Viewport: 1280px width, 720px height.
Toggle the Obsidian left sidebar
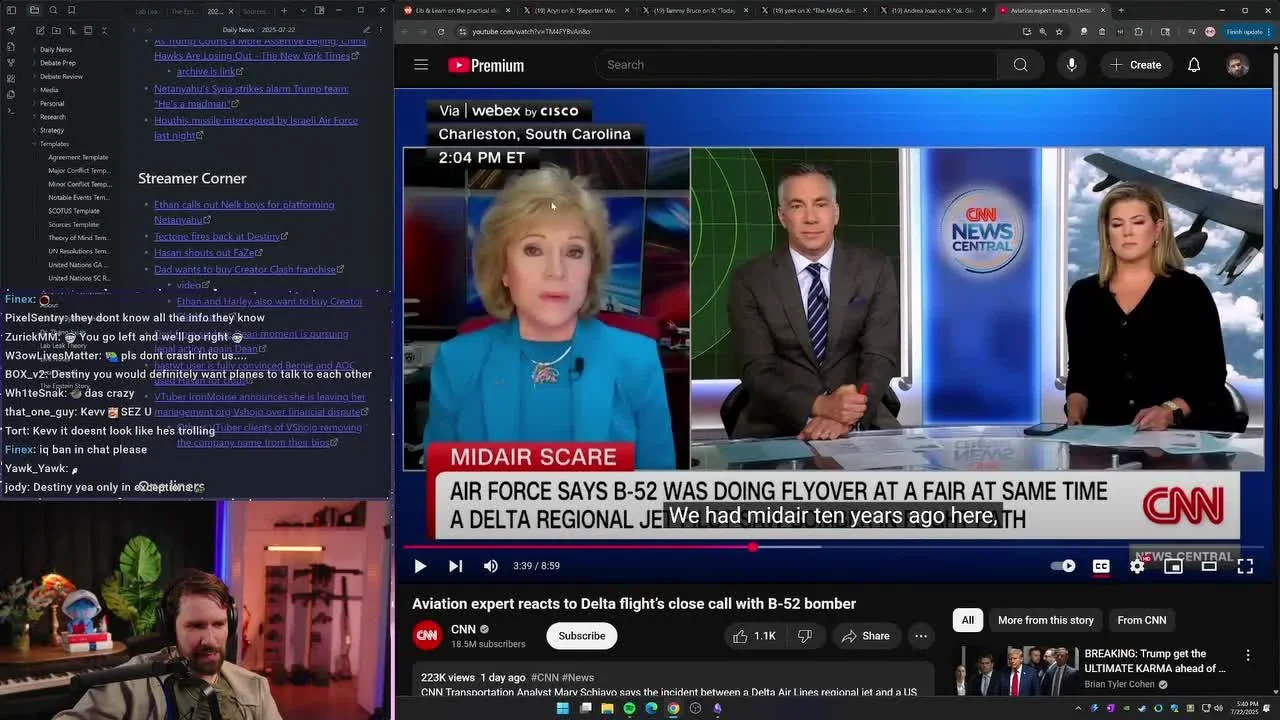(x=12, y=11)
